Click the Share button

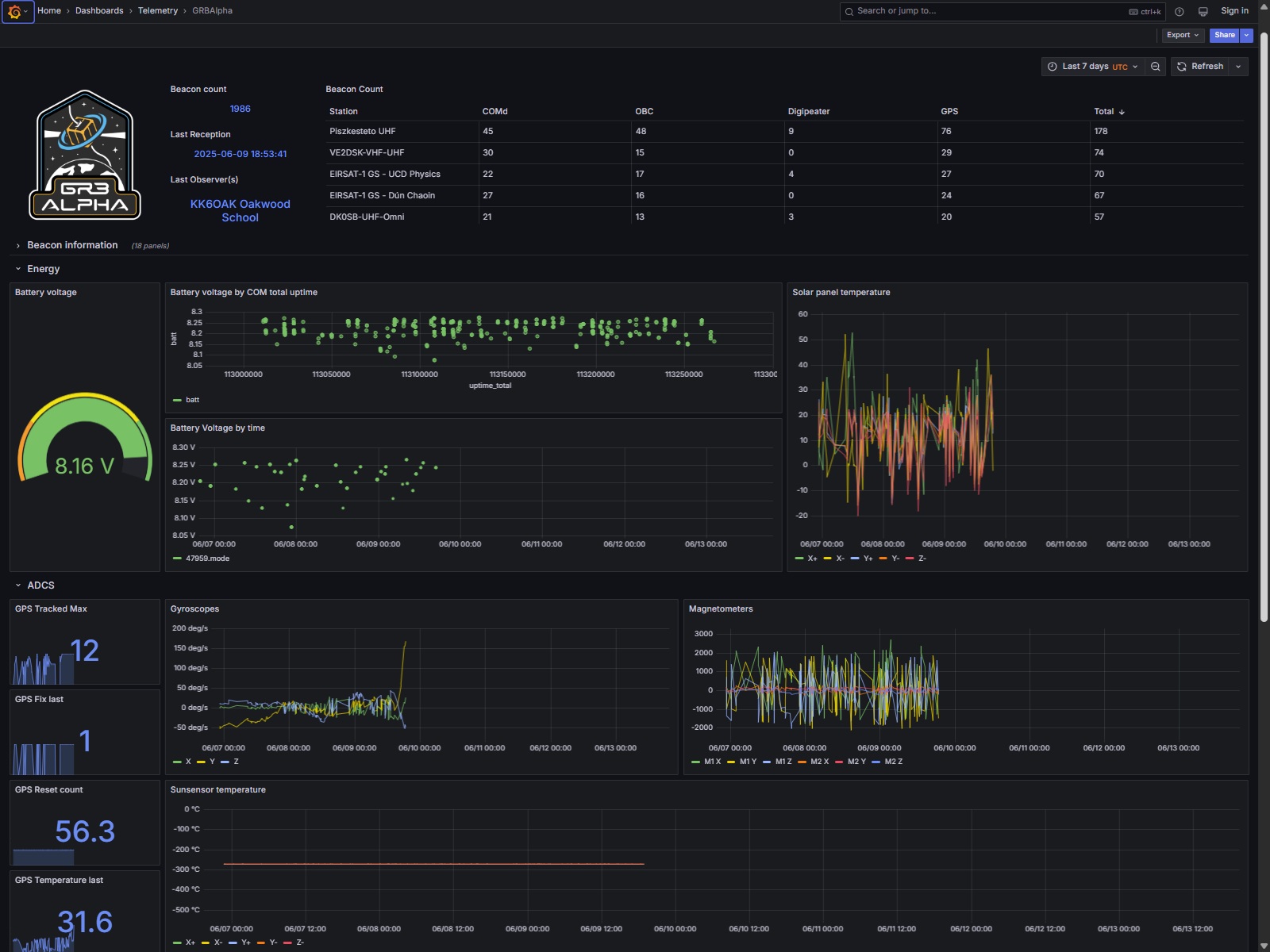point(1224,35)
